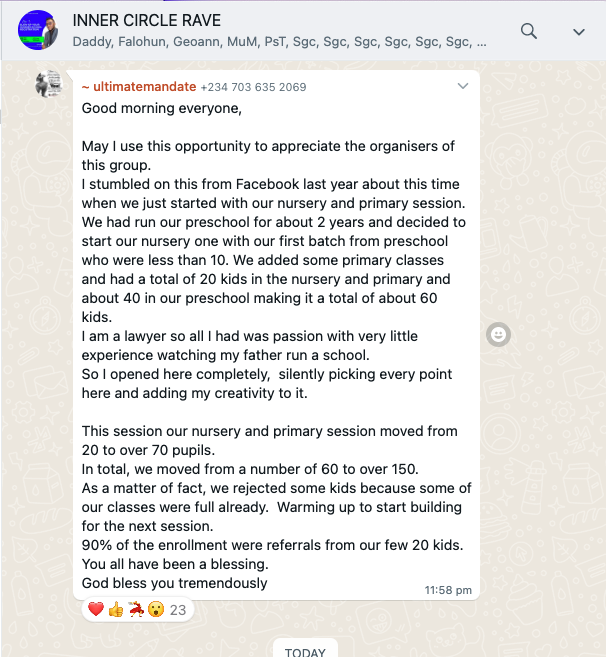606x657 pixels.
Task: Click the phone number +234 703 635 2069
Action: coord(254,87)
